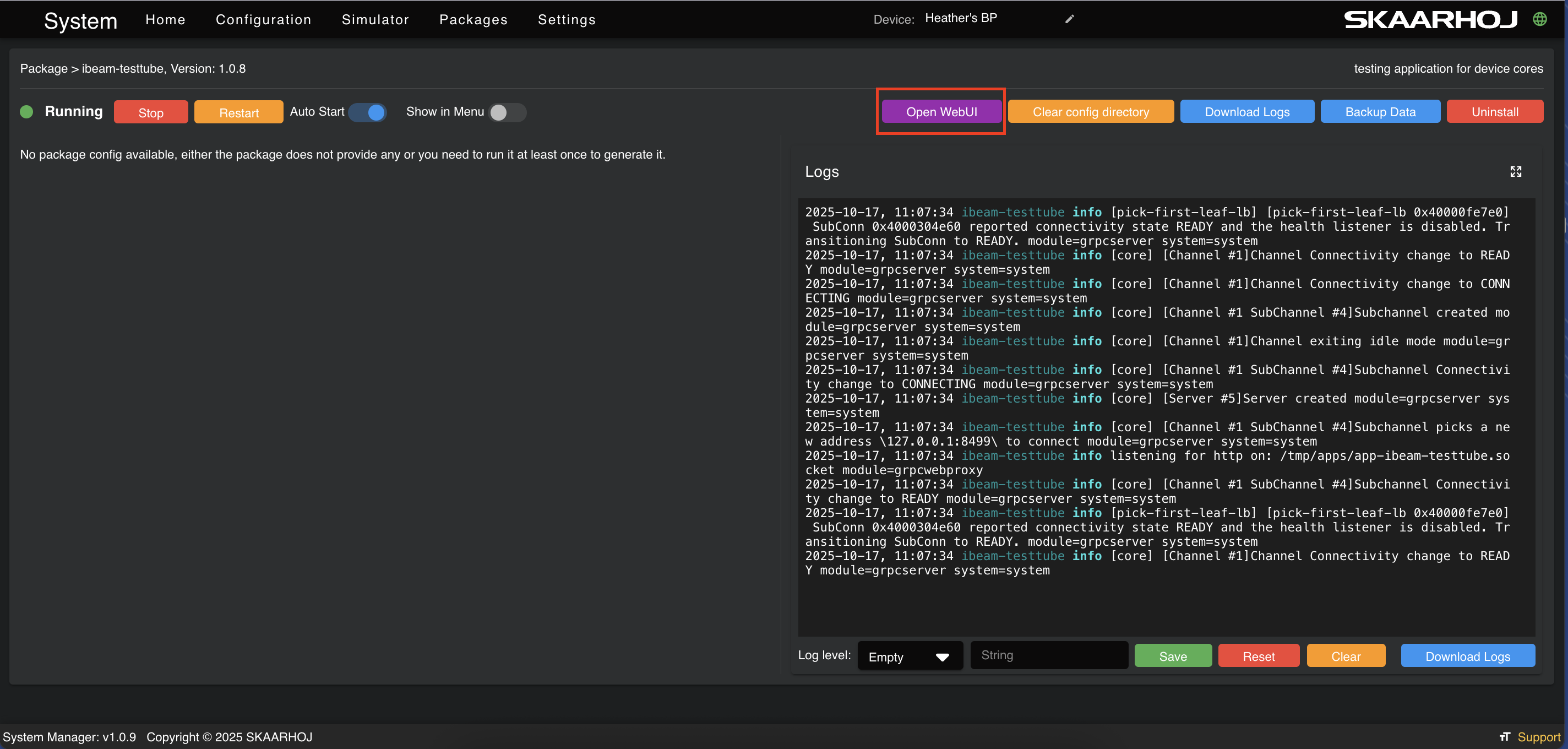Expand logs panel with fullscreen icon
This screenshot has height=749, width=1568.
coord(1515,172)
